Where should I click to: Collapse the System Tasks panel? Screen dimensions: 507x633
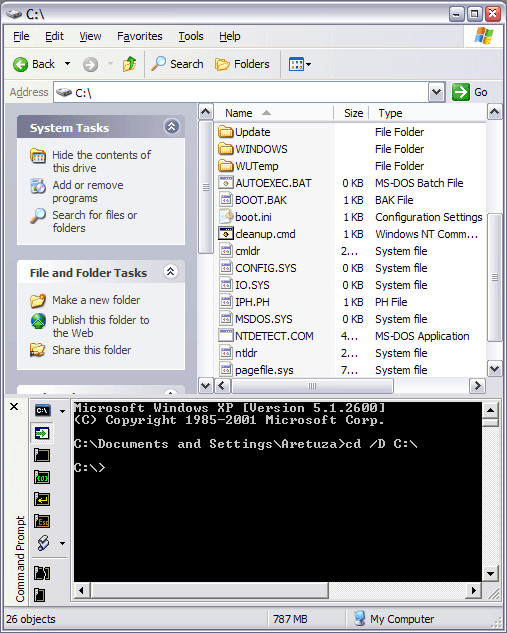coord(172,127)
